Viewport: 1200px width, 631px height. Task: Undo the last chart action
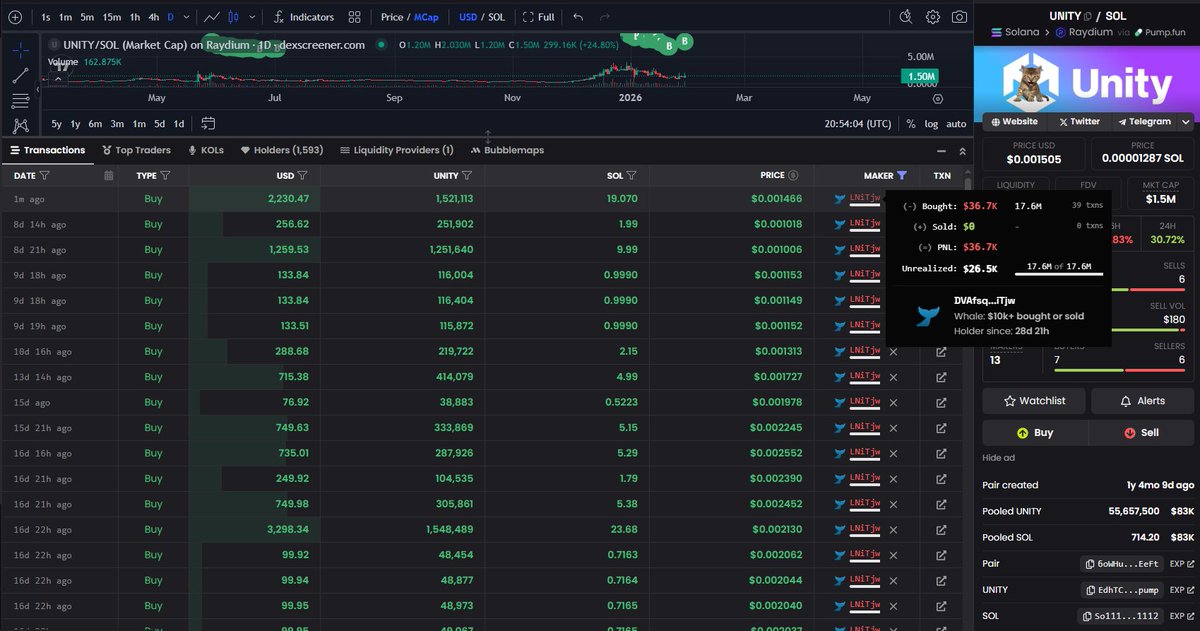pyautogui.click(x=578, y=17)
